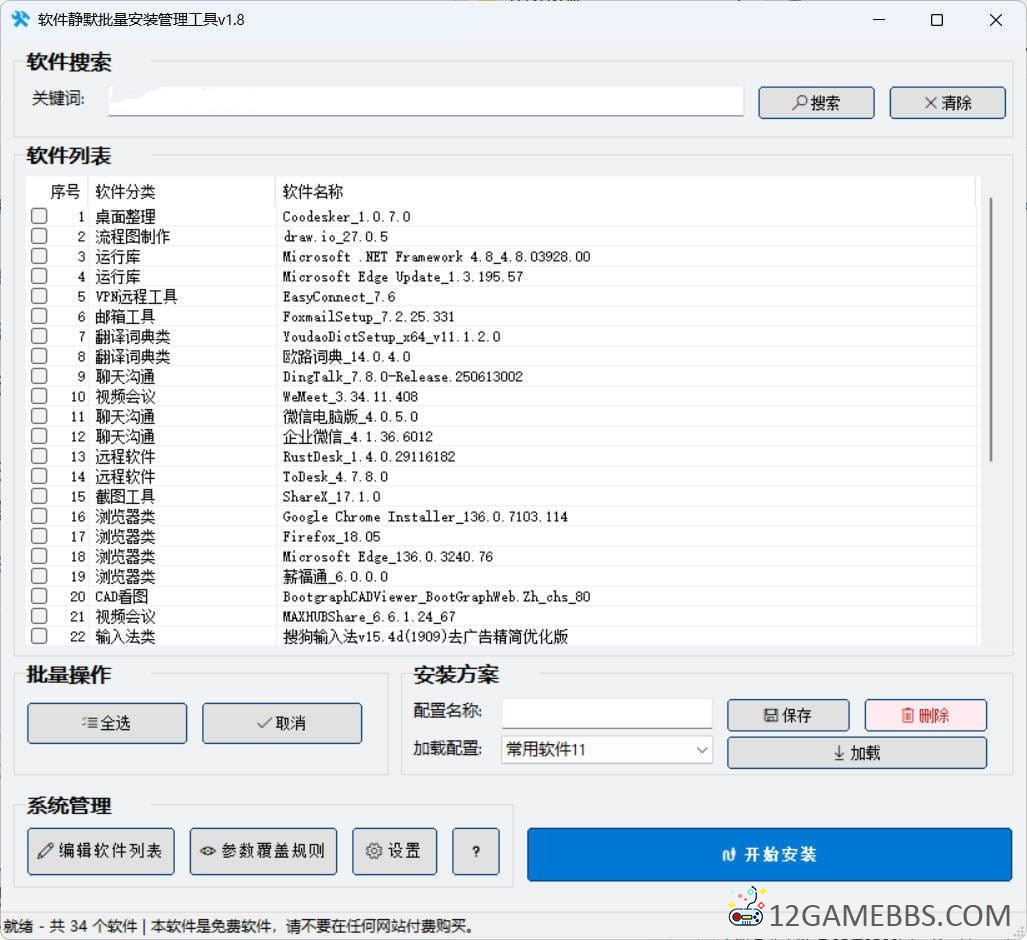The image size is (1027, 940).
Task: Delete configuration using red 删除 button
Action: pos(925,715)
